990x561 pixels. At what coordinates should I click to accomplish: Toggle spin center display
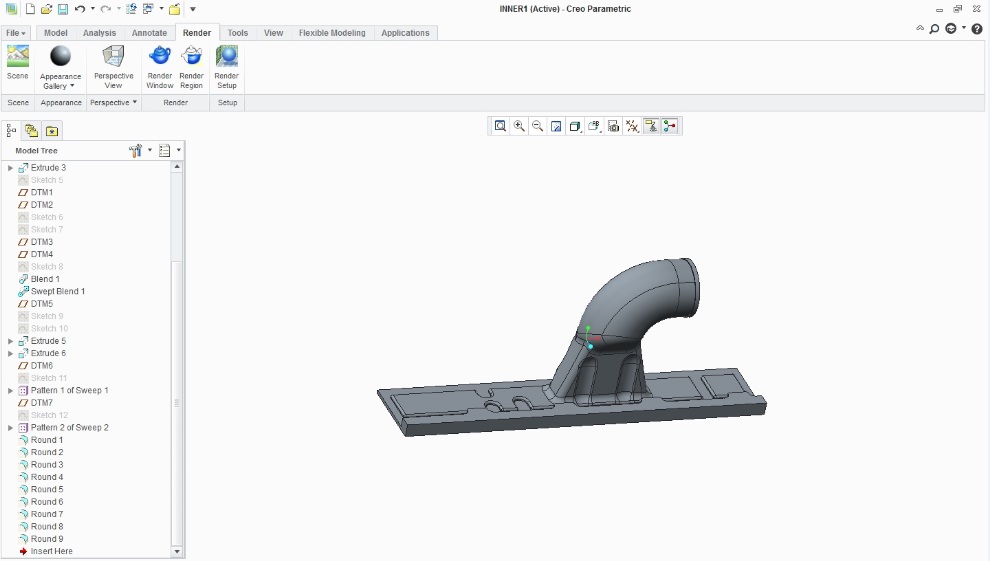point(670,126)
